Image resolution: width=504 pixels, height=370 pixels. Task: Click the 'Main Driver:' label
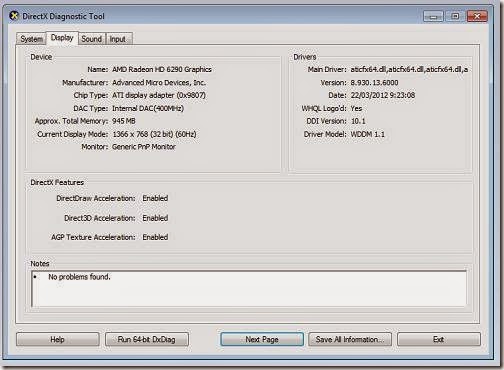coord(327,69)
